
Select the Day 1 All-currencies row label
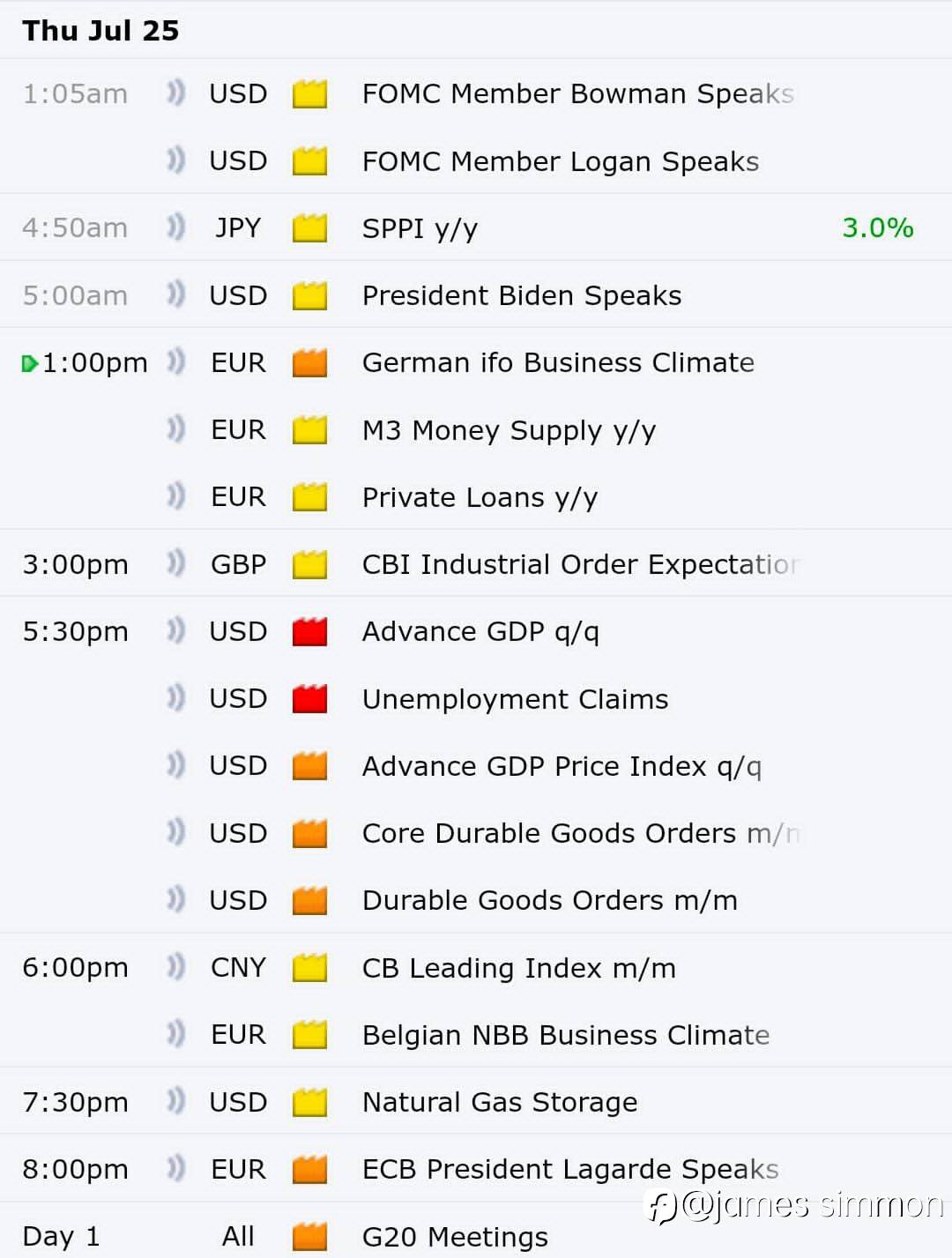pos(61,1236)
